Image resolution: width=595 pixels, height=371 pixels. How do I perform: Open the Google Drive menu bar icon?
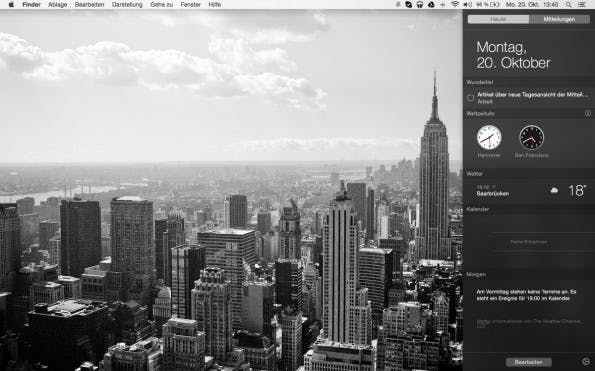431,5
